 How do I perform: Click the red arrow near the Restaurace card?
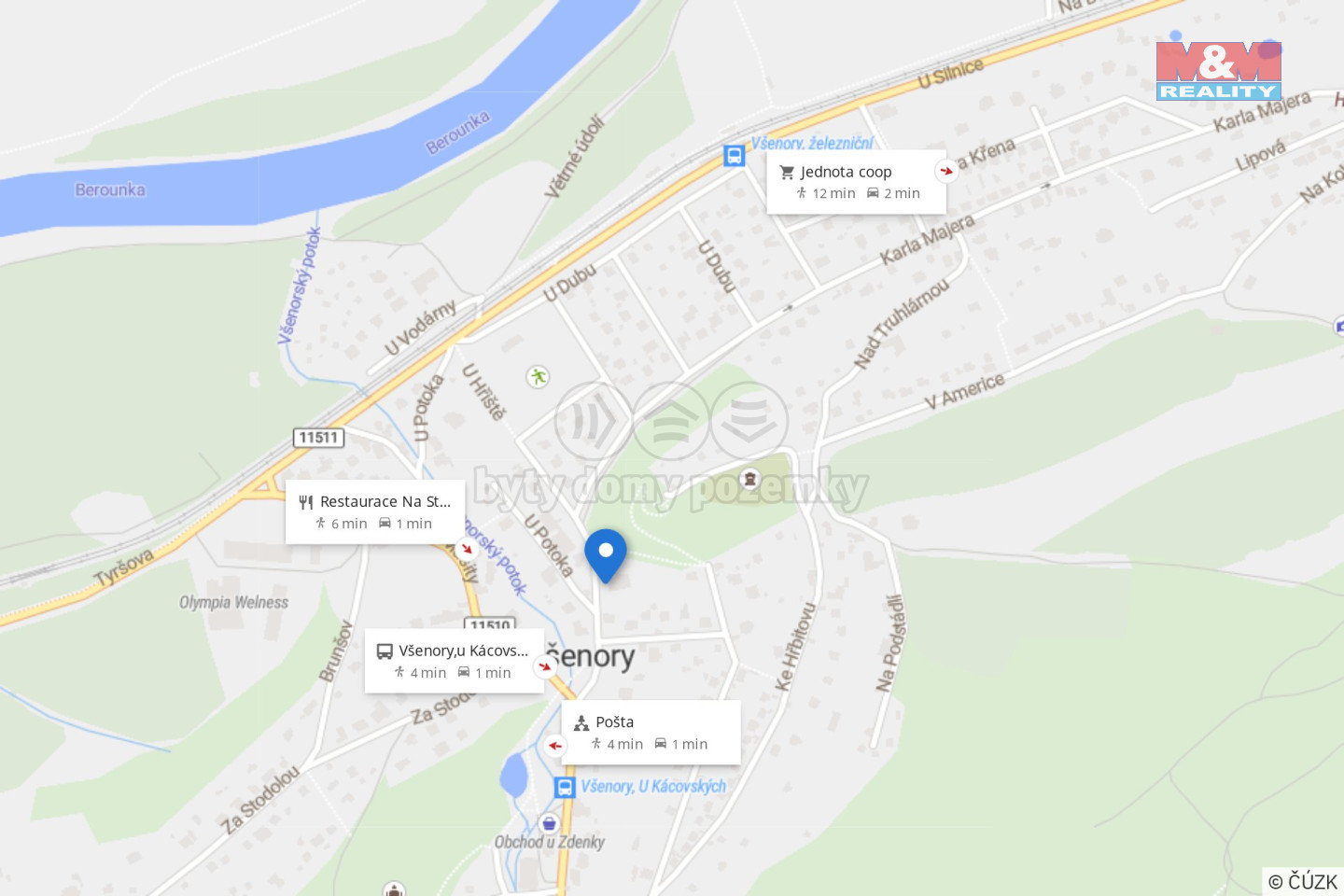(467, 548)
